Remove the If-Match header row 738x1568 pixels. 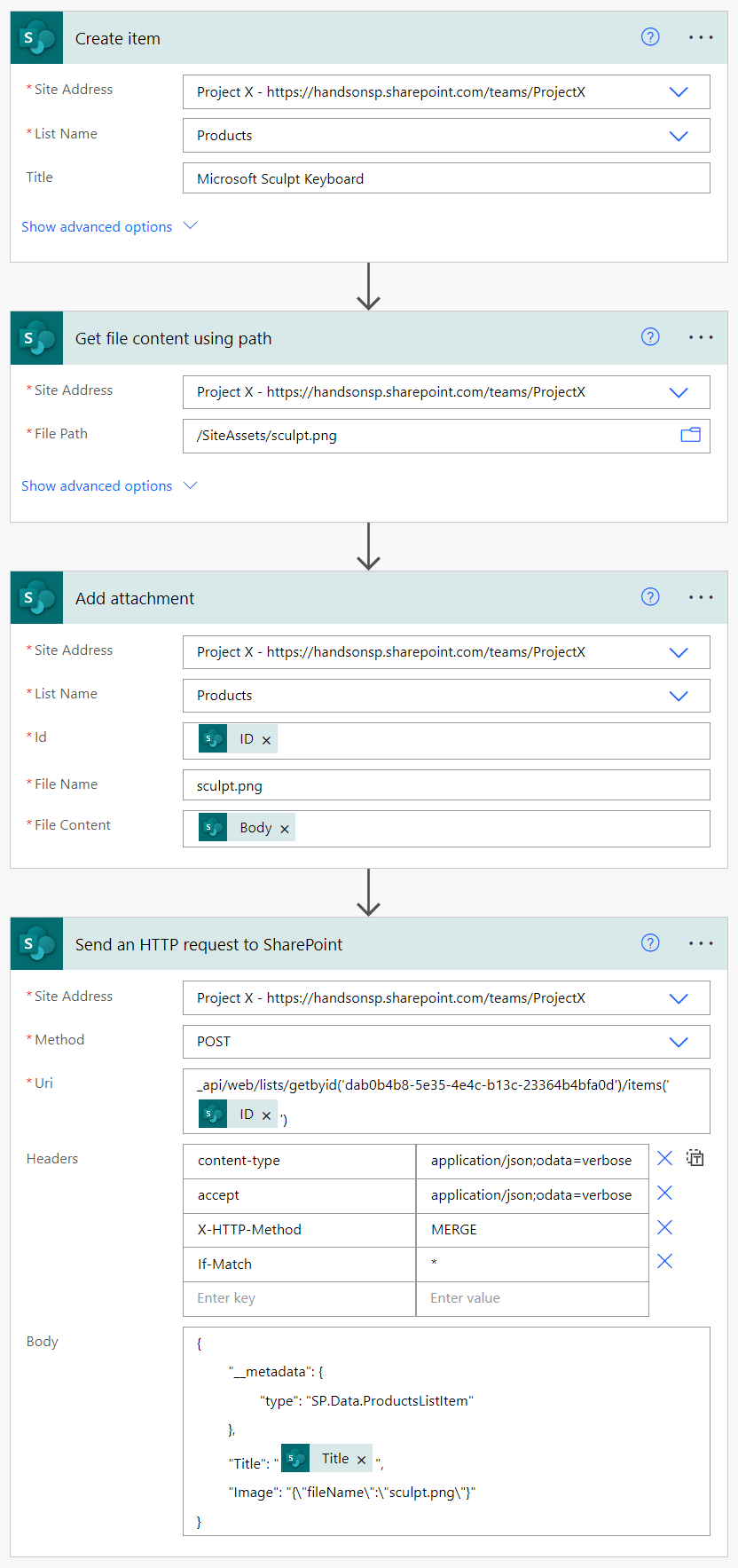(x=664, y=1262)
